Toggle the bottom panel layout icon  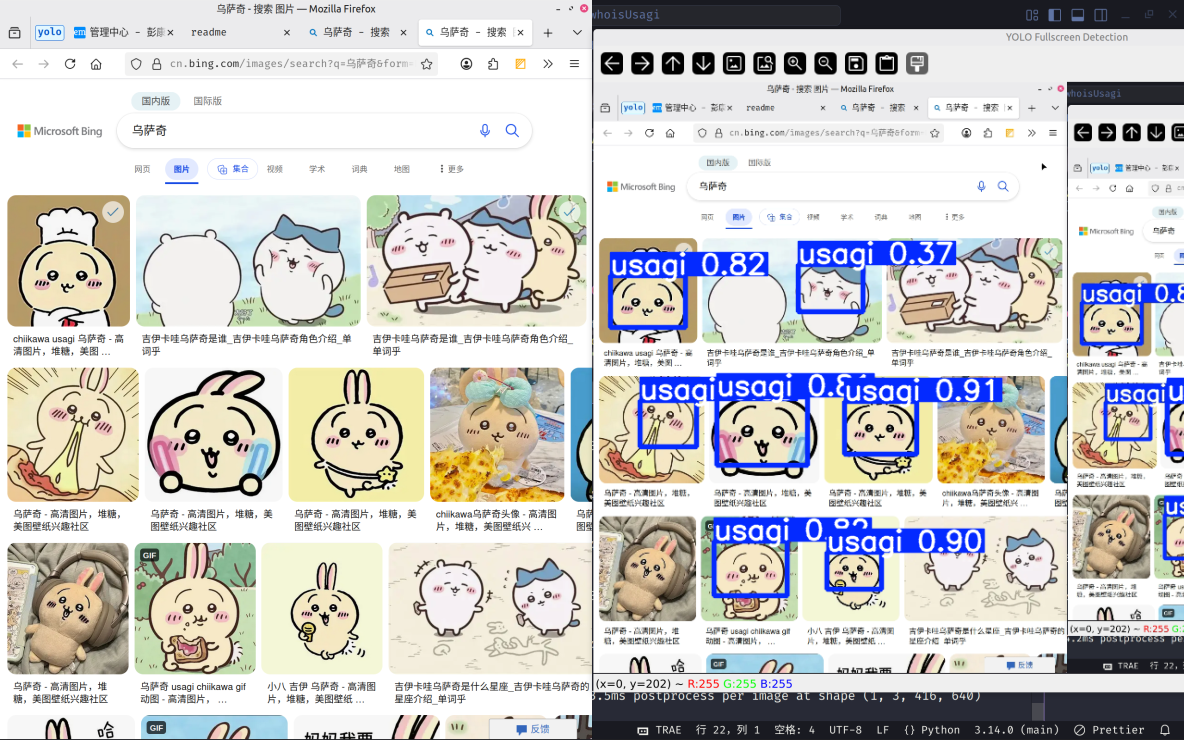tap(1078, 15)
